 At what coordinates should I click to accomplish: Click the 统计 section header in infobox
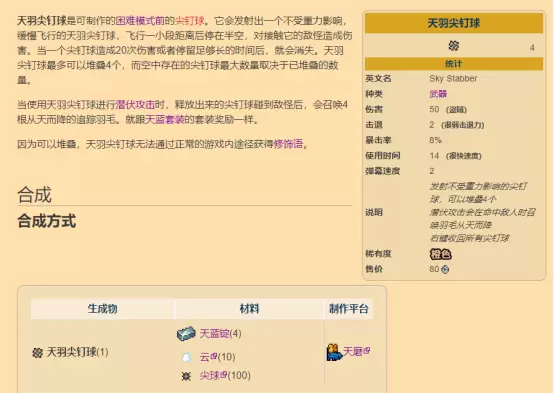pyautogui.click(x=454, y=64)
